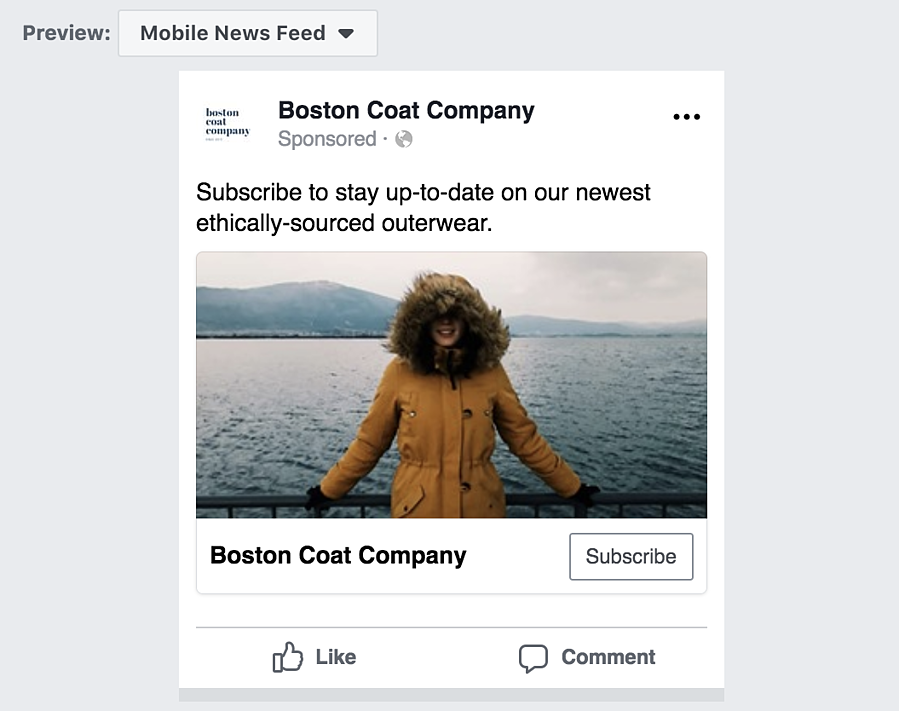Click the Preview label text
This screenshot has height=711, width=899.
click(x=66, y=33)
